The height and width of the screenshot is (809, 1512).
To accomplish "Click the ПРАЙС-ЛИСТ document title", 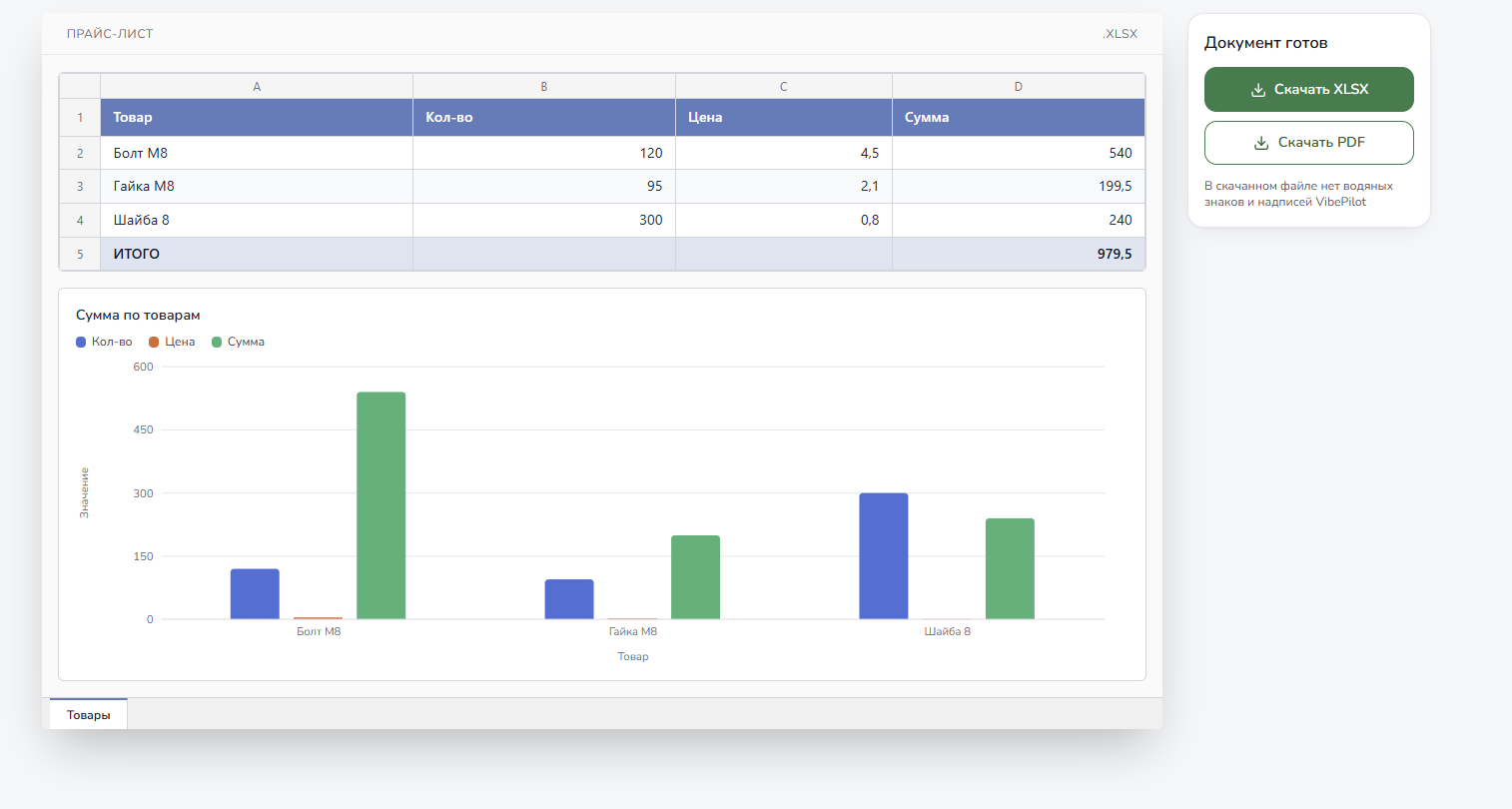I will 110,34.
